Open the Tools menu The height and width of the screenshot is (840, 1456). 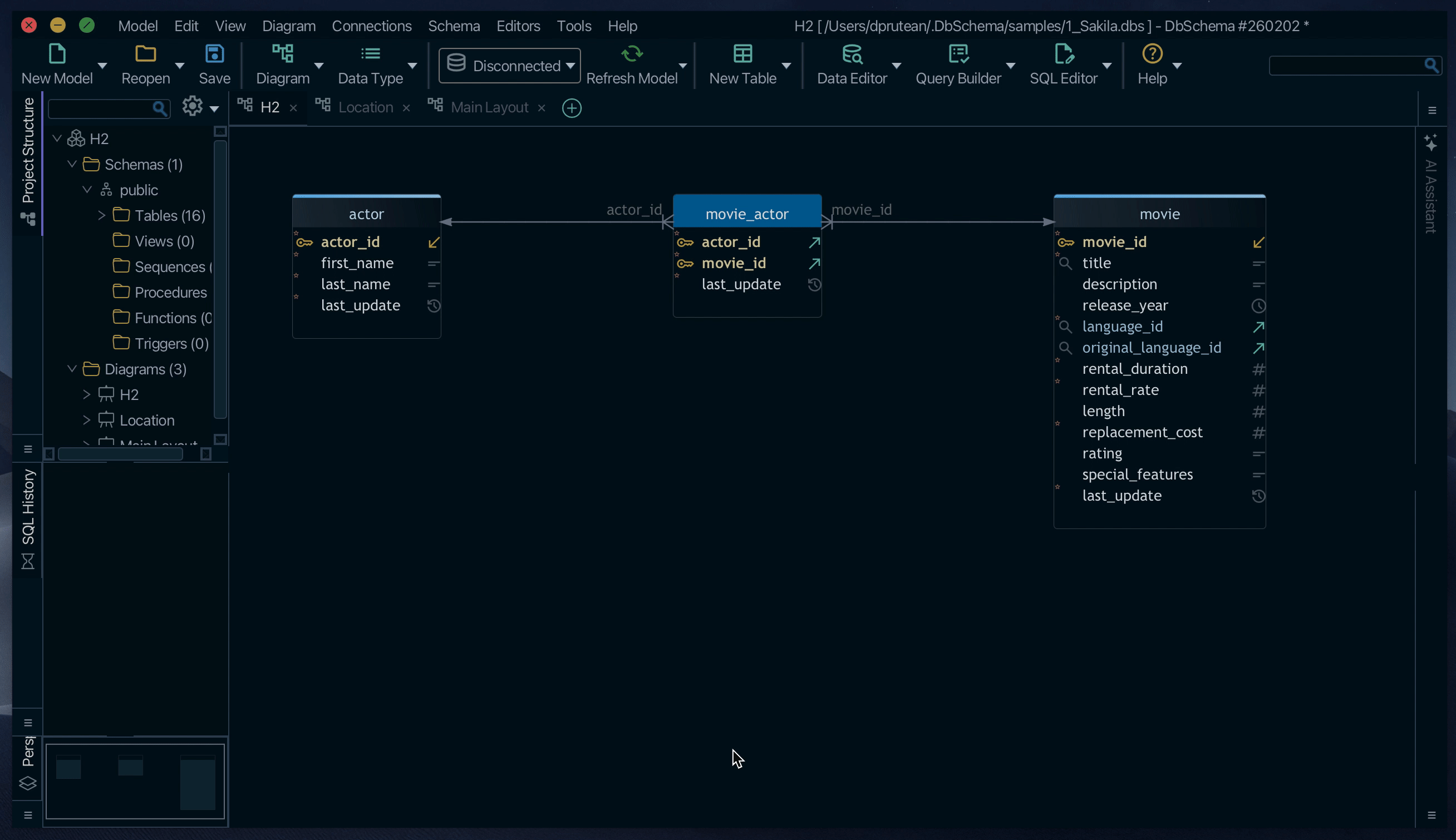(573, 26)
